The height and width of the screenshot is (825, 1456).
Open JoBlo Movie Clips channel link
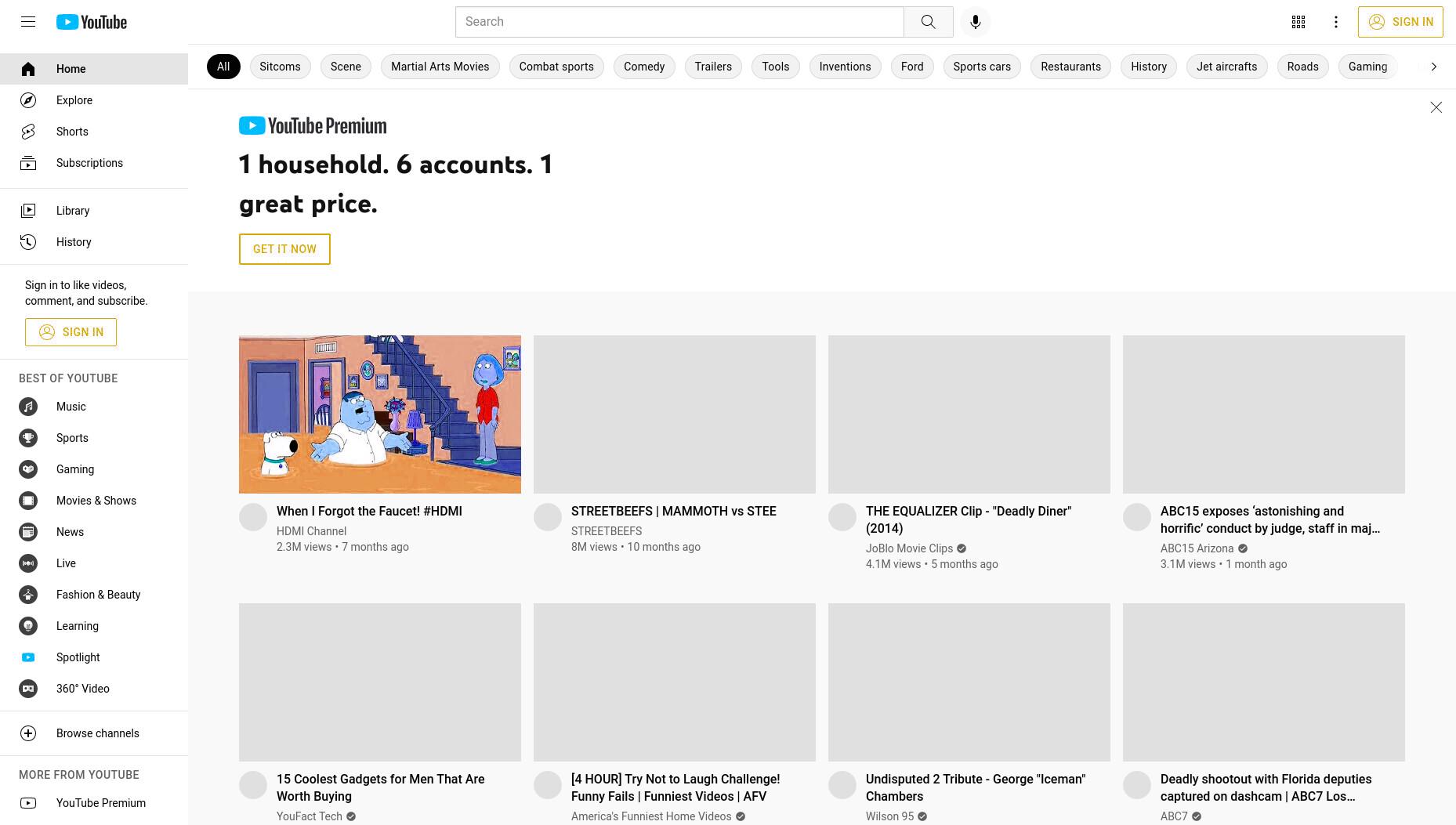(x=909, y=548)
